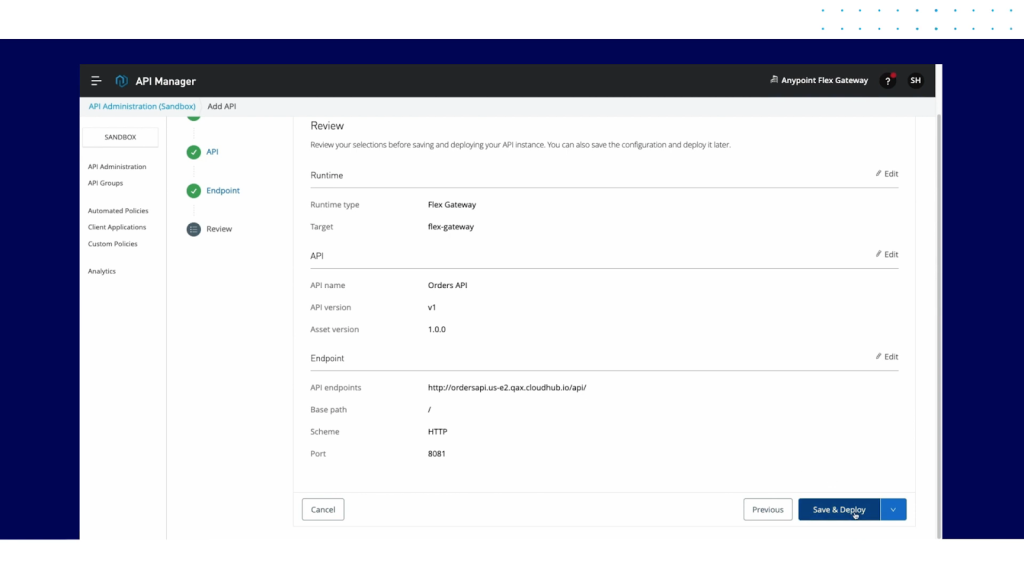The image size is (1024, 576).
Task: Click the green Endpoint step checkmark icon
Action: pos(194,191)
